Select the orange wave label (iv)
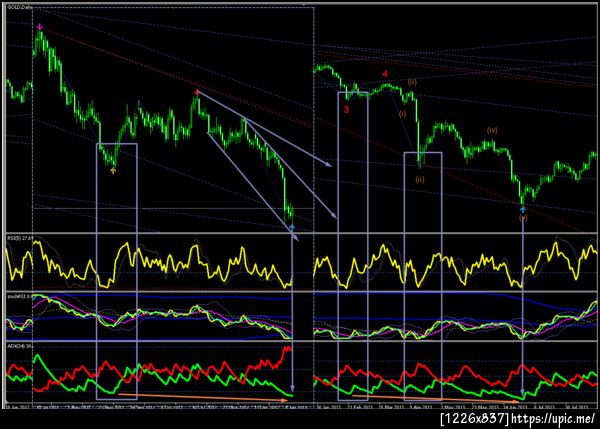 click(492, 130)
